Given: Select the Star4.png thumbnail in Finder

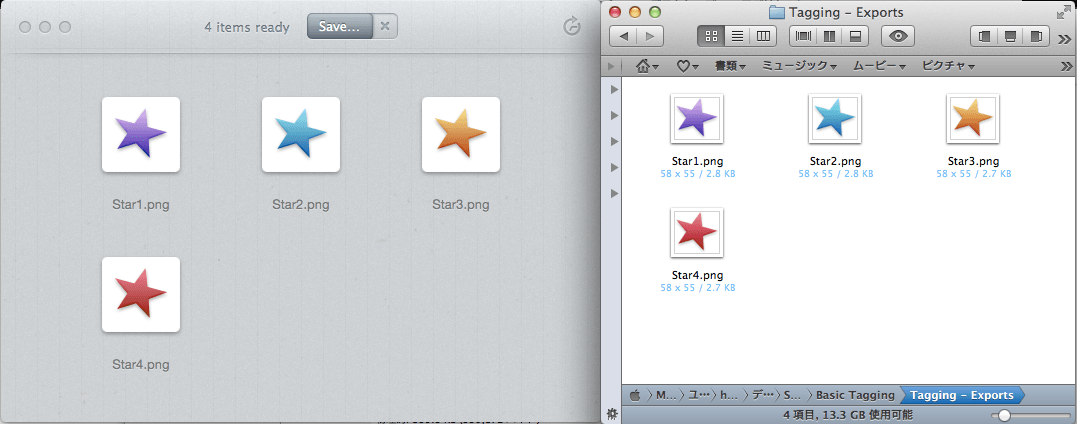Looking at the screenshot, I should (697, 233).
